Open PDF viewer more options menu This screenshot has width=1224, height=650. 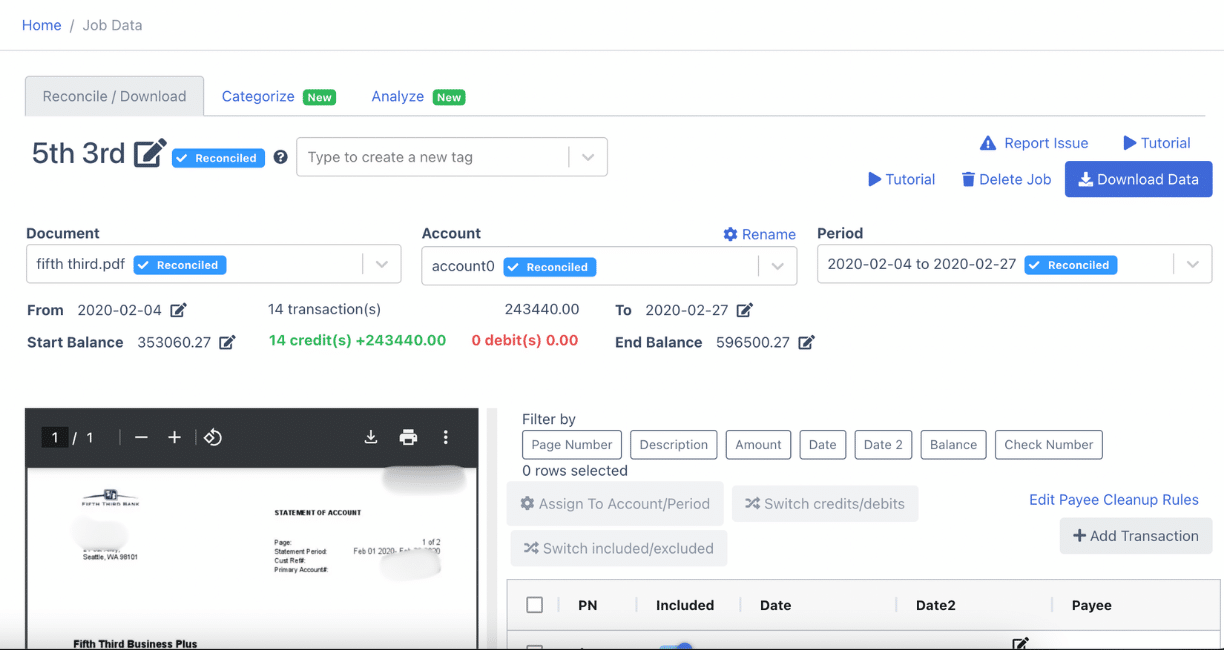(446, 437)
